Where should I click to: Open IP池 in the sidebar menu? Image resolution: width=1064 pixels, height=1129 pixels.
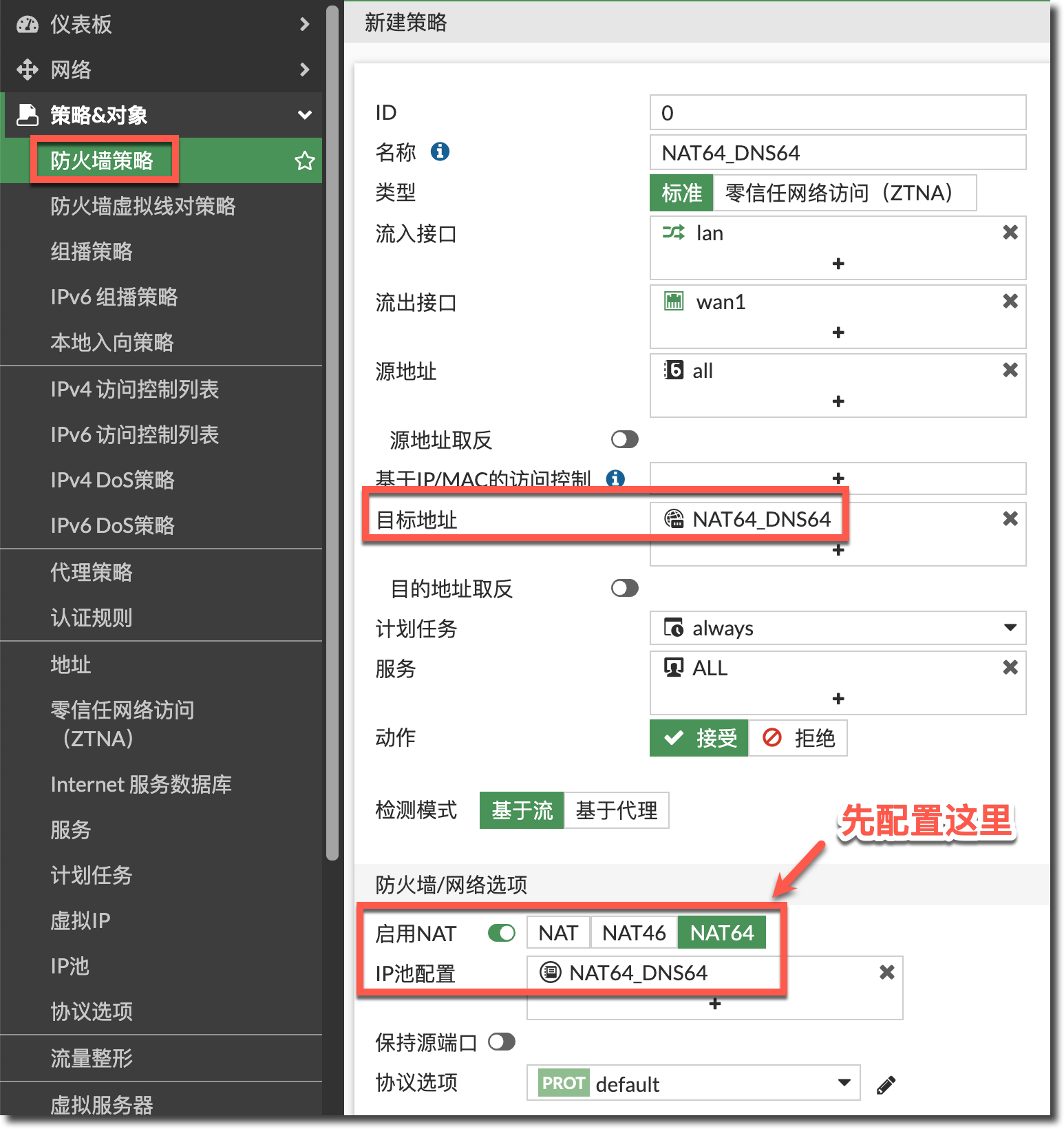(70, 967)
